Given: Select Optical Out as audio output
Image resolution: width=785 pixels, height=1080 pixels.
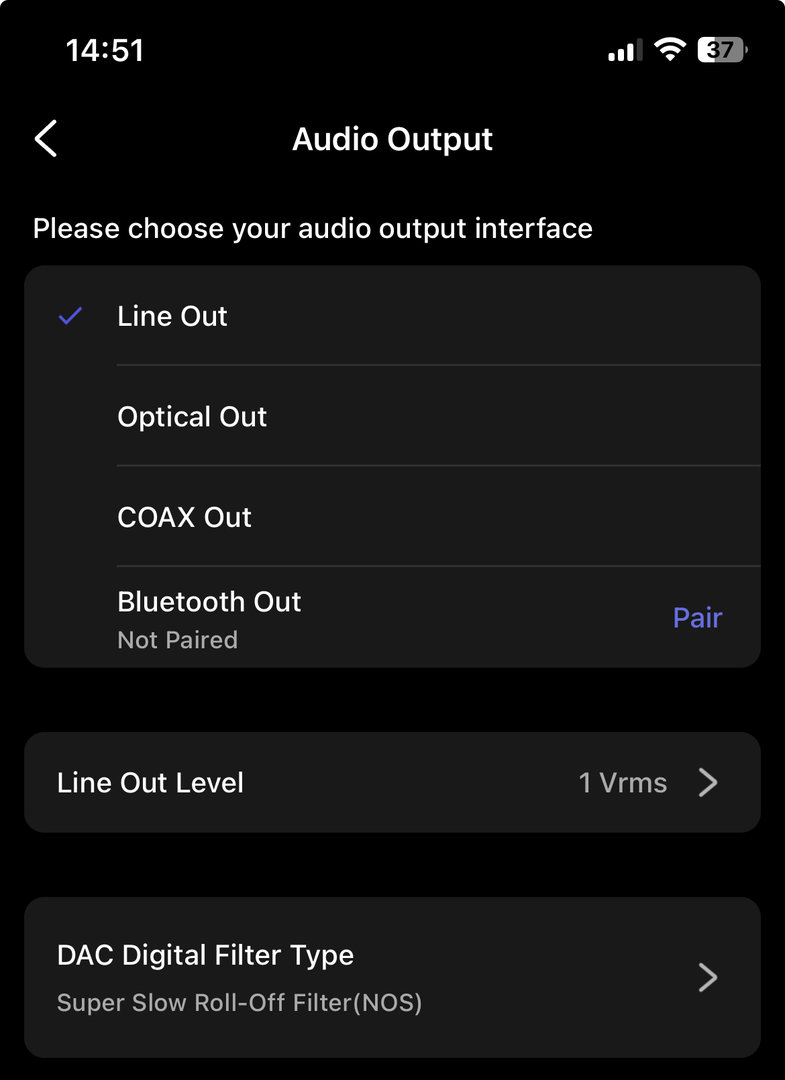Looking at the screenshot, I should point(192,416).
